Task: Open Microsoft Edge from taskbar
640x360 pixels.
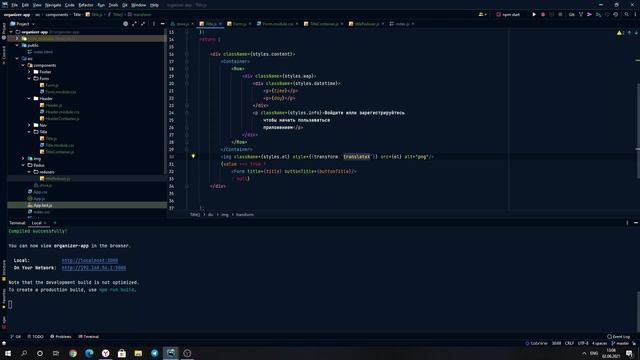Action: tap(89, 353)
